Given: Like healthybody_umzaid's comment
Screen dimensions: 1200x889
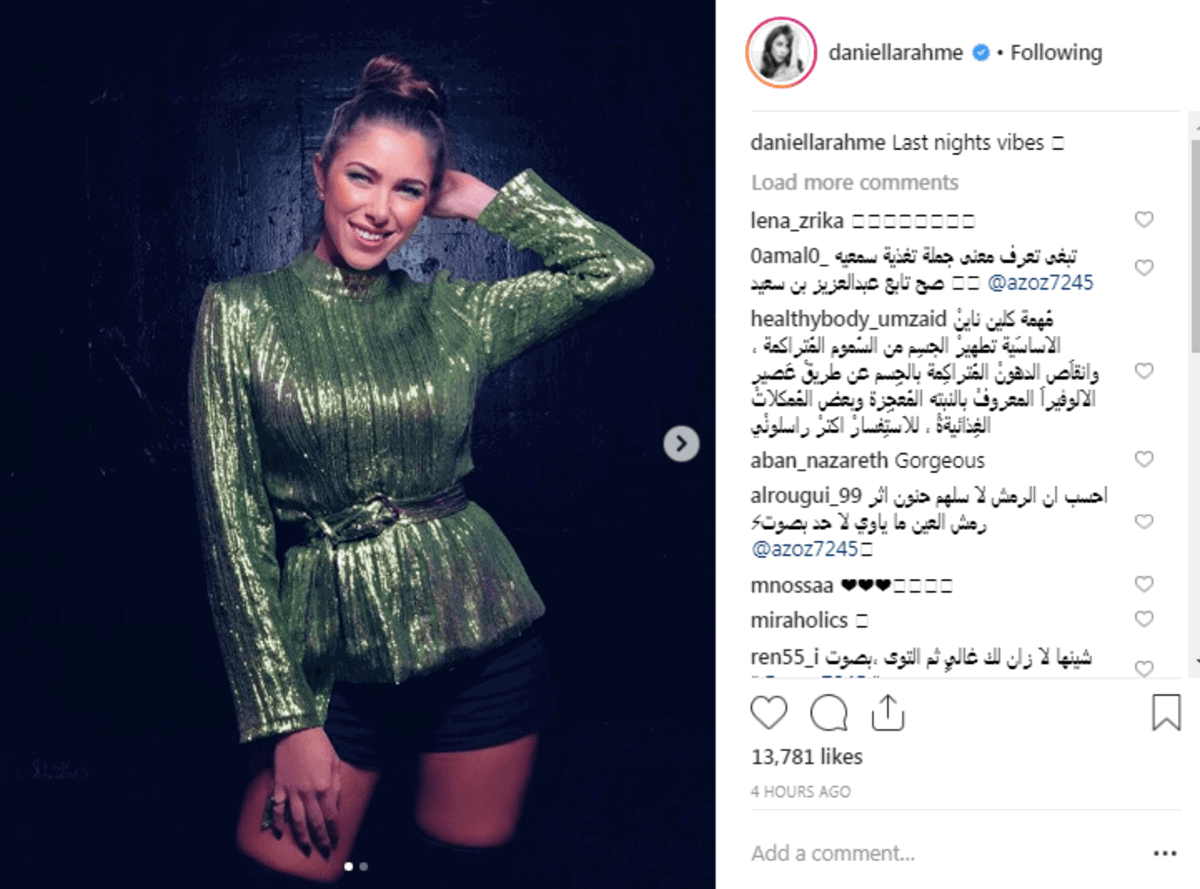Looking at the screenshot, I should 1144,371.
